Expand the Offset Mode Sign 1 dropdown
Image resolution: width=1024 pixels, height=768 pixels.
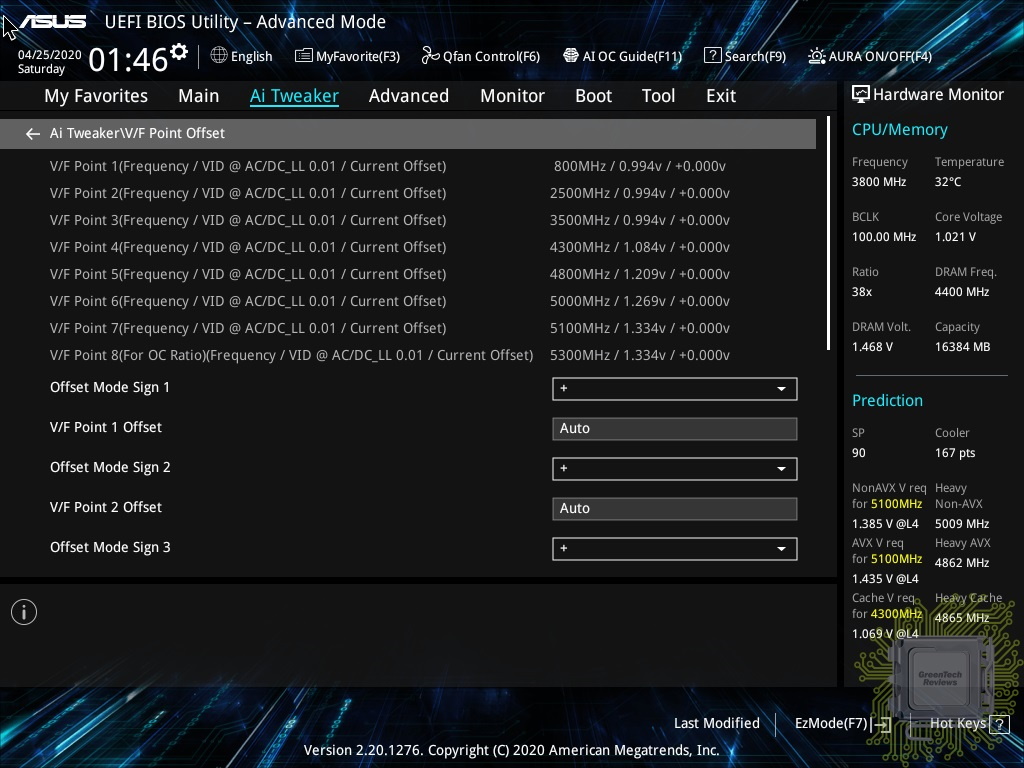tap(675, 389)
